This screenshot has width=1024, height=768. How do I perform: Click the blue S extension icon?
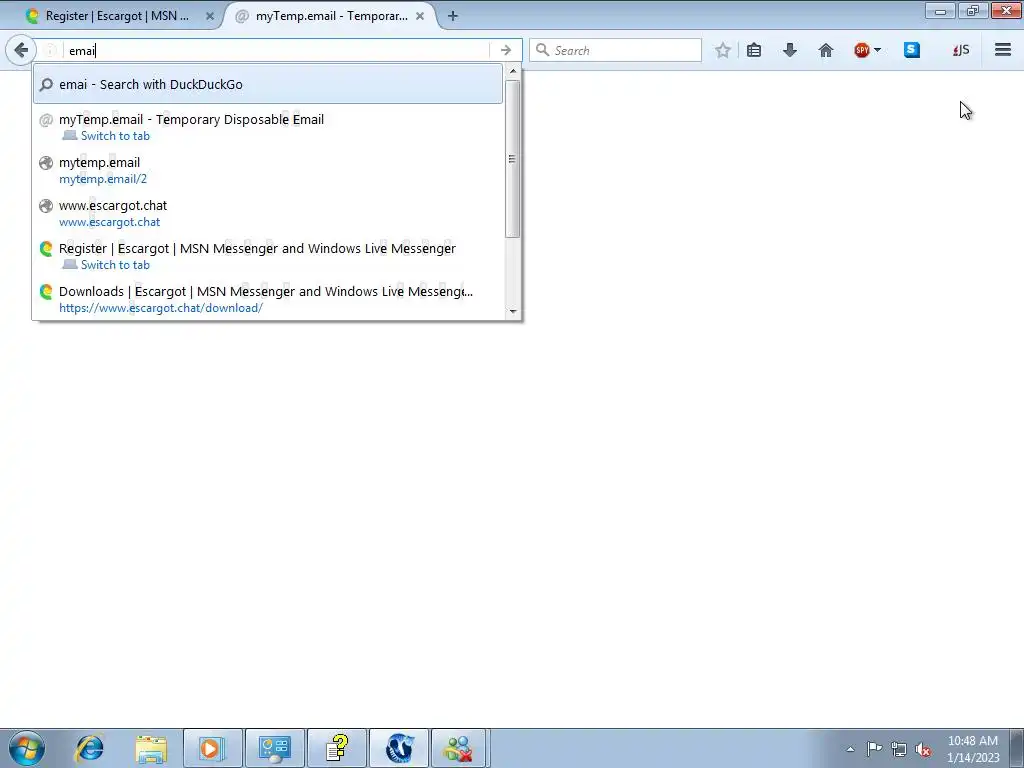click(912, 50)
